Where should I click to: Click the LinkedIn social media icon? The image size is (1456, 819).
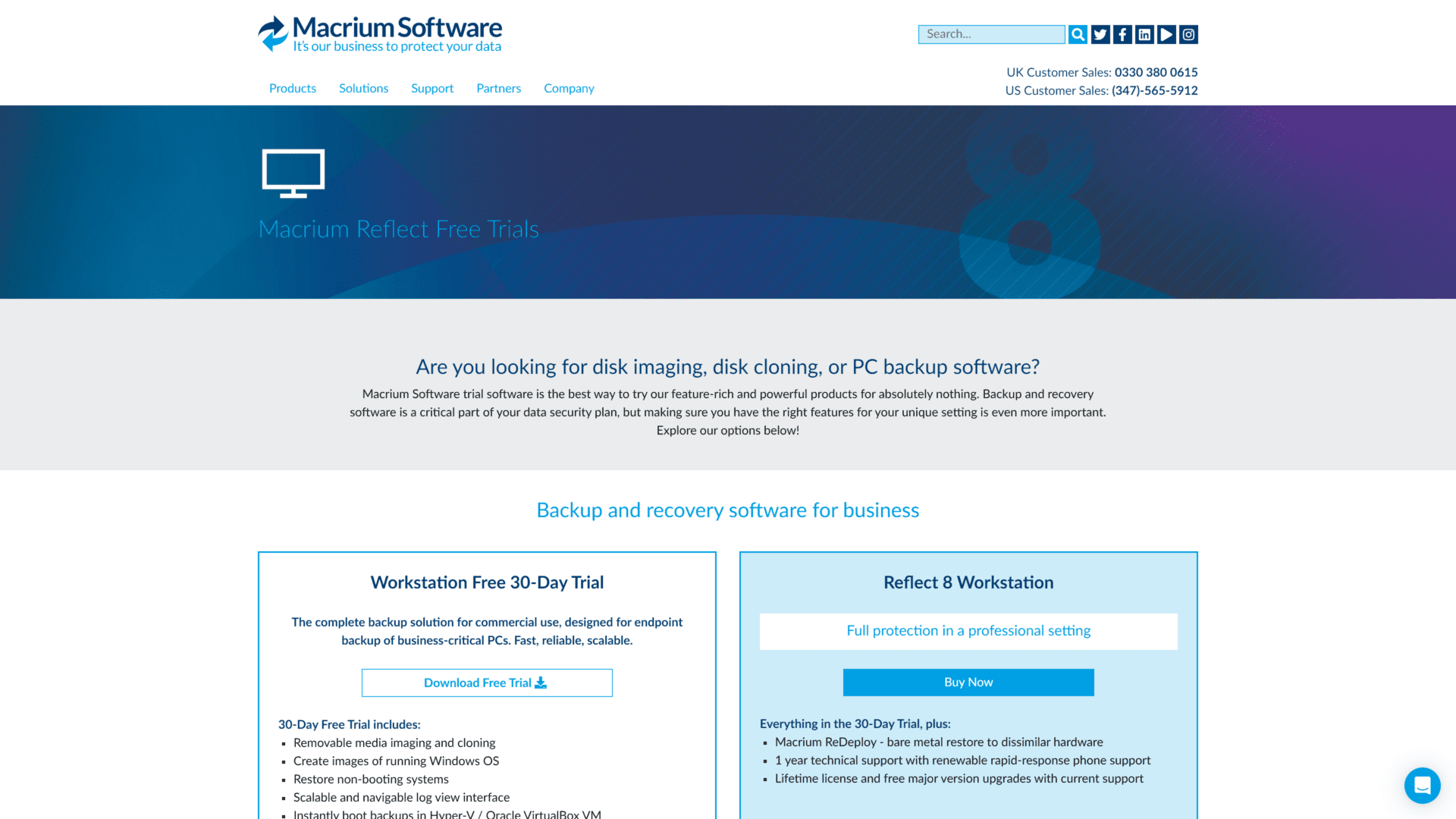[x=1144, y=34]
